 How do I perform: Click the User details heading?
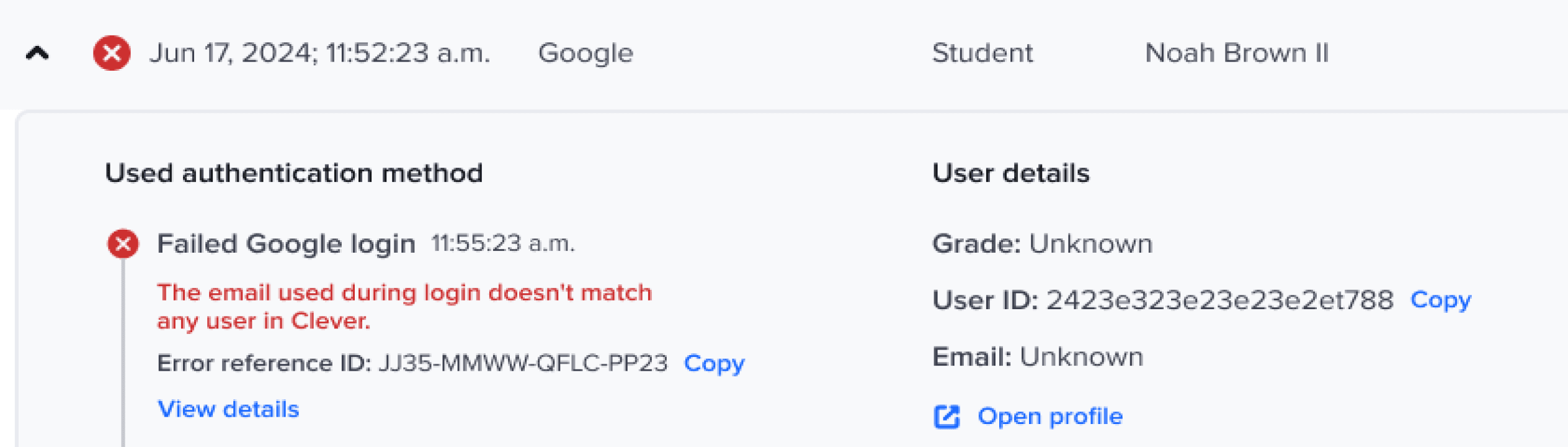click(1010, 173)
